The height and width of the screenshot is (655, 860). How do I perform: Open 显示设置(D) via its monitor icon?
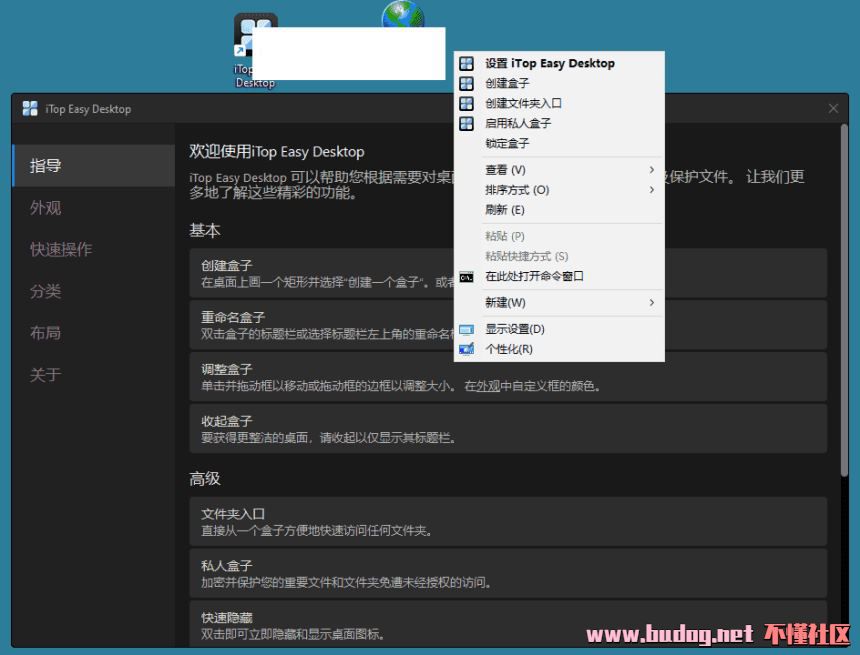466,330
